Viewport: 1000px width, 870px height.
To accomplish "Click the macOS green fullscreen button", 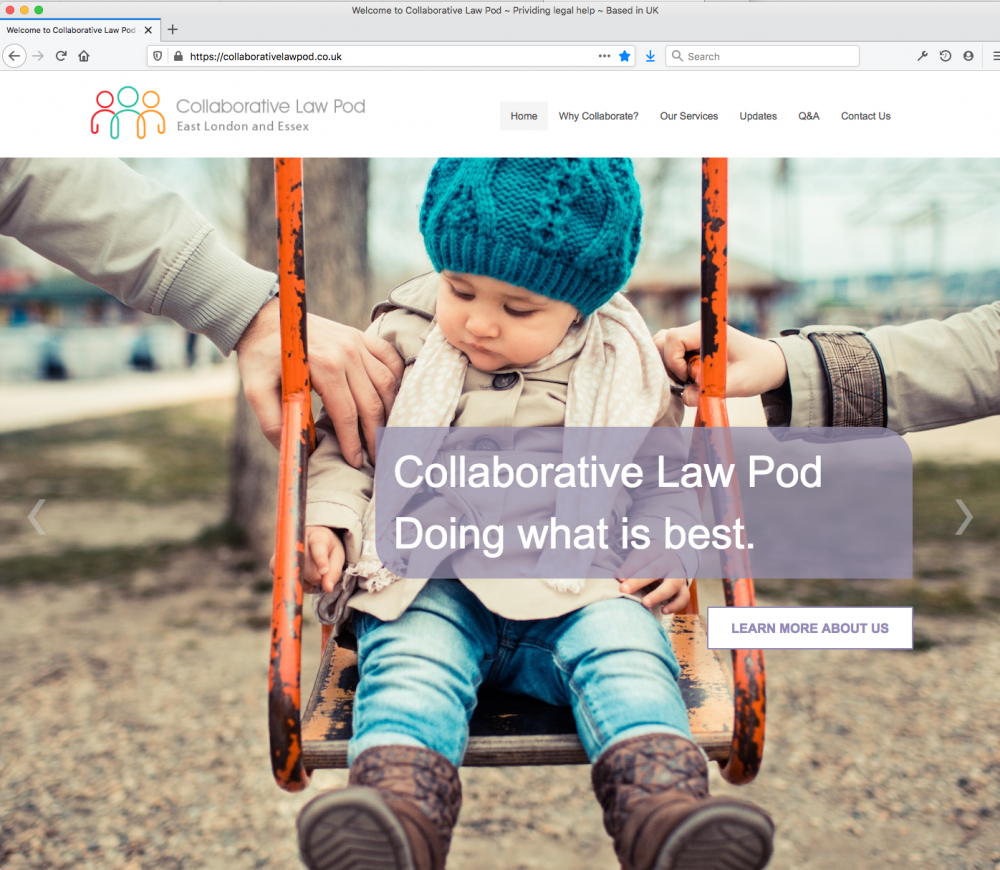I will (38, 10).
